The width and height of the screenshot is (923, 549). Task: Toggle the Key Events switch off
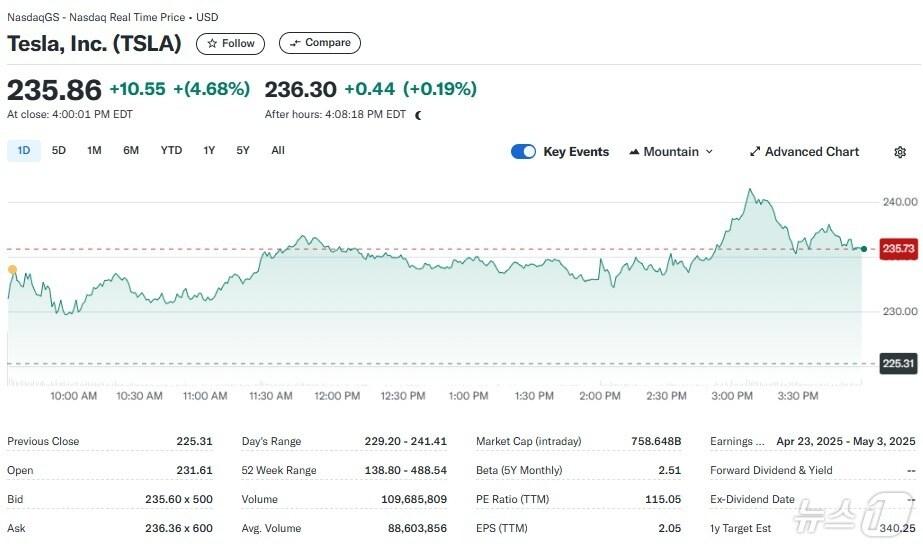pos(523,152)
